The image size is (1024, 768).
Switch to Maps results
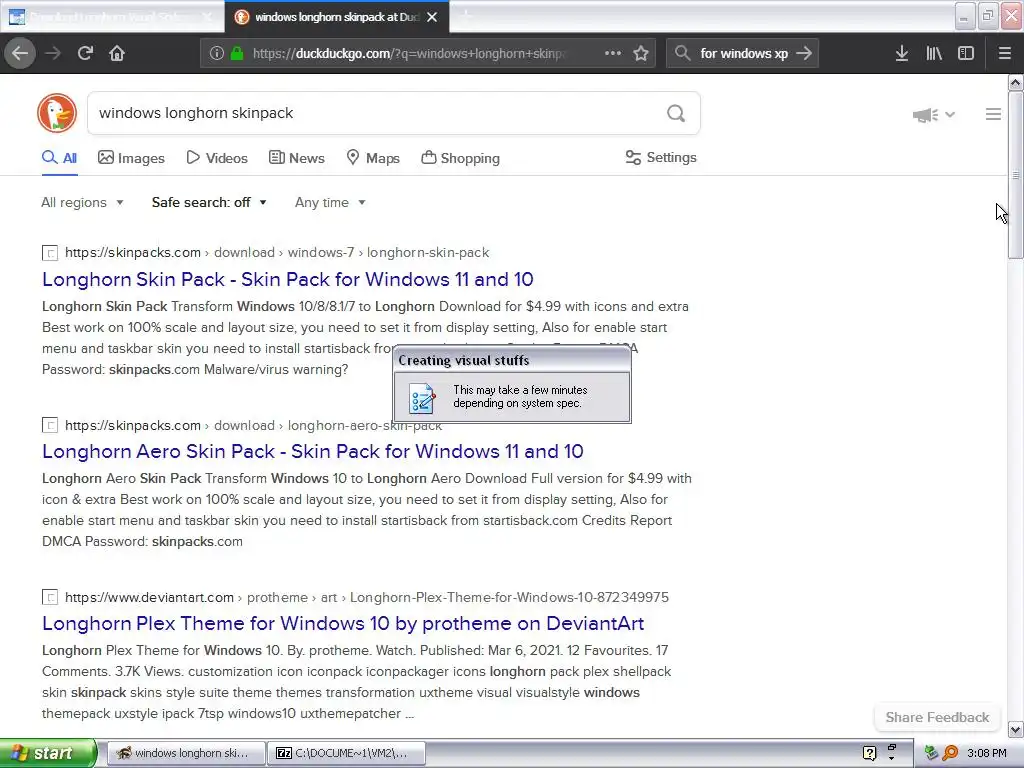pos(373,158)
